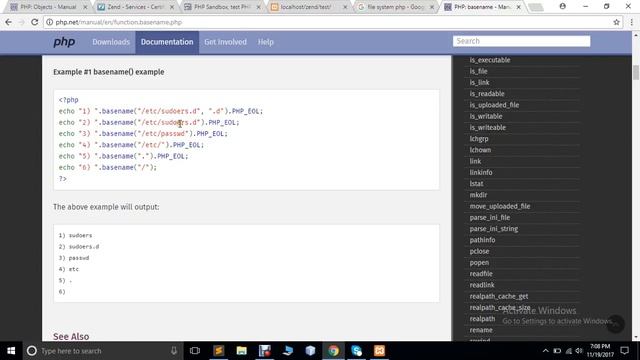Viewport: 640px width, 360px height.
Task: Open the lchown function link
Action: point(480,150)
